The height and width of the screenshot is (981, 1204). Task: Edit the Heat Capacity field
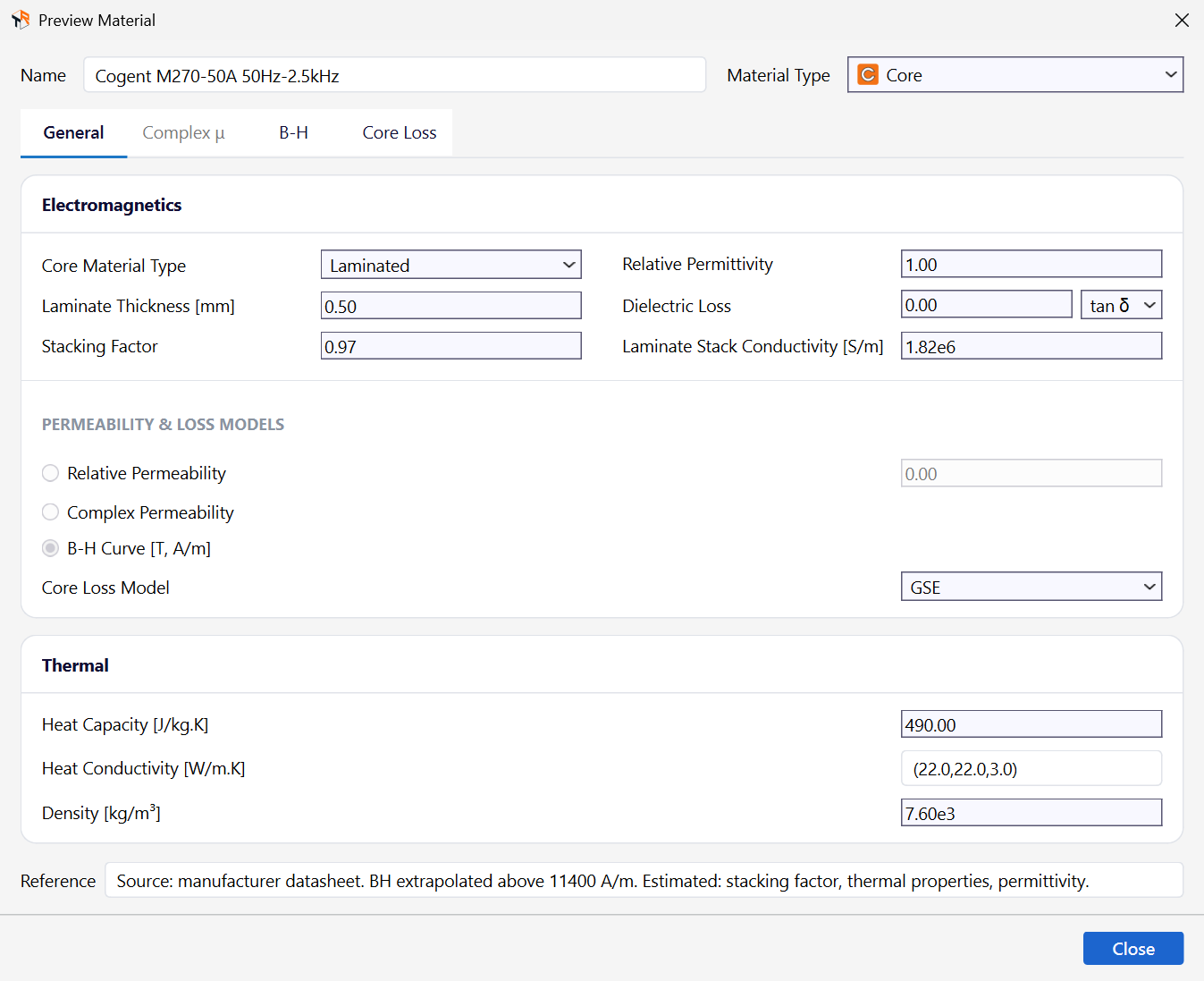pyautogui.click(x=1031, y=724)
